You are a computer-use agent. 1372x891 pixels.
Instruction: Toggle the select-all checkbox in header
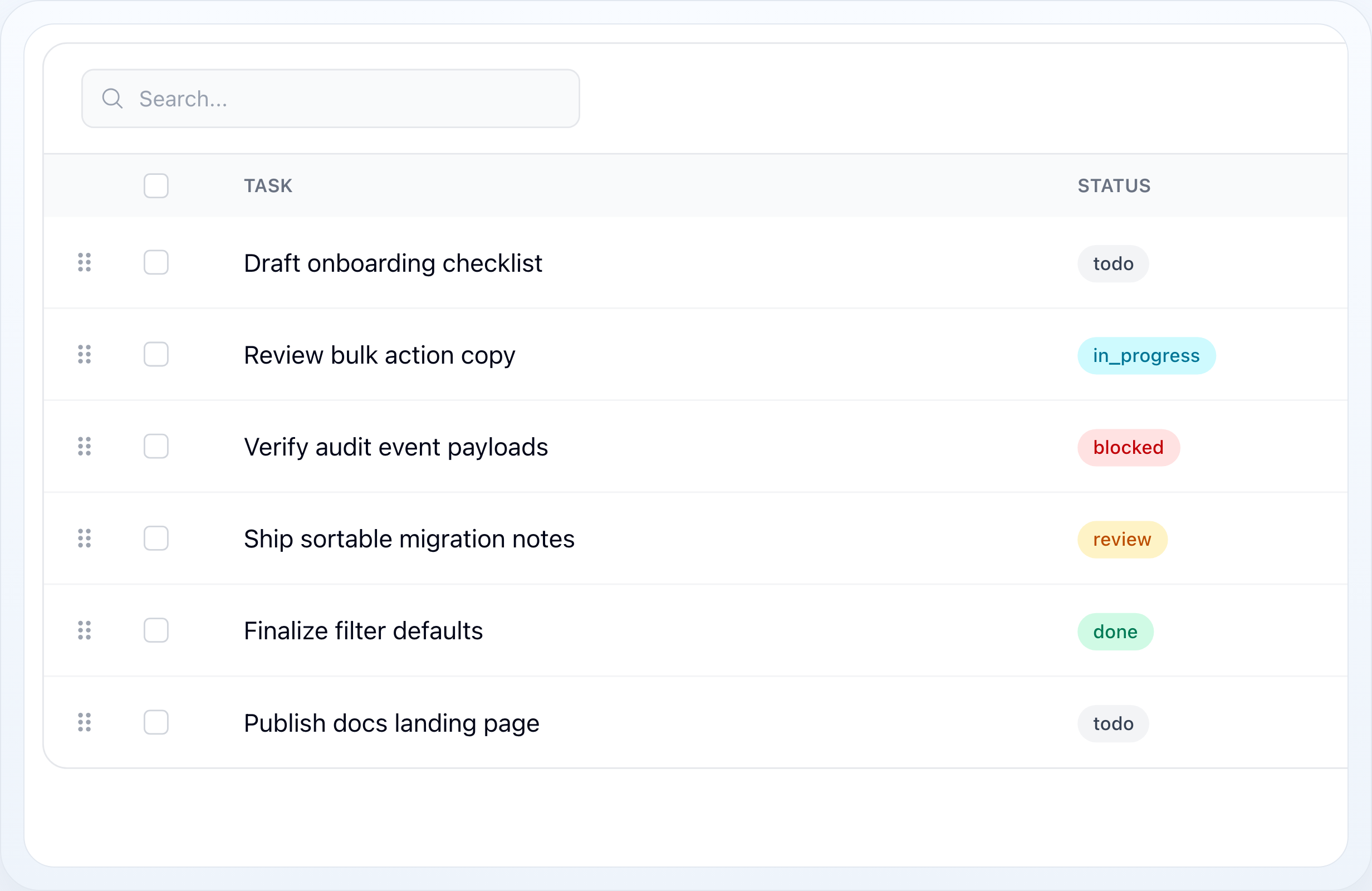156,185
